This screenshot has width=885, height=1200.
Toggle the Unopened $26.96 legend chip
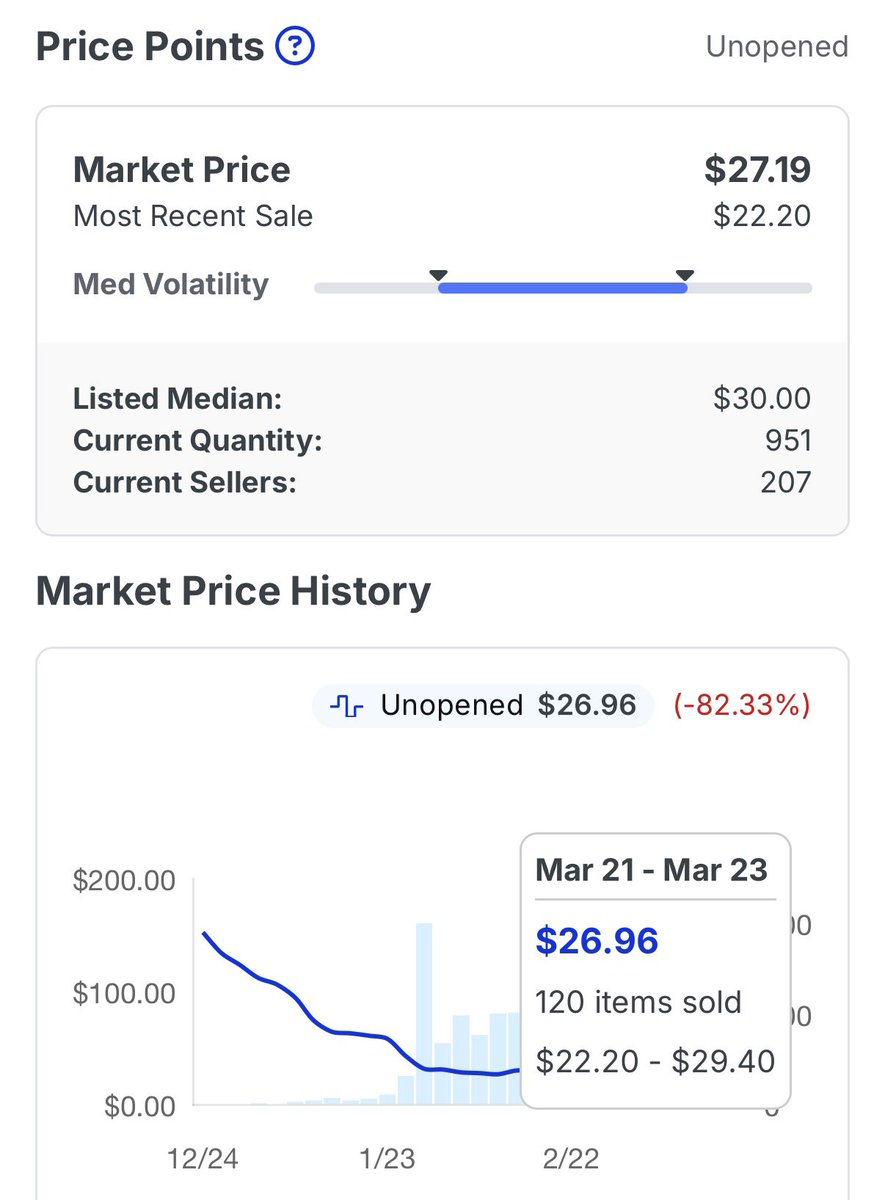[483, 706]
